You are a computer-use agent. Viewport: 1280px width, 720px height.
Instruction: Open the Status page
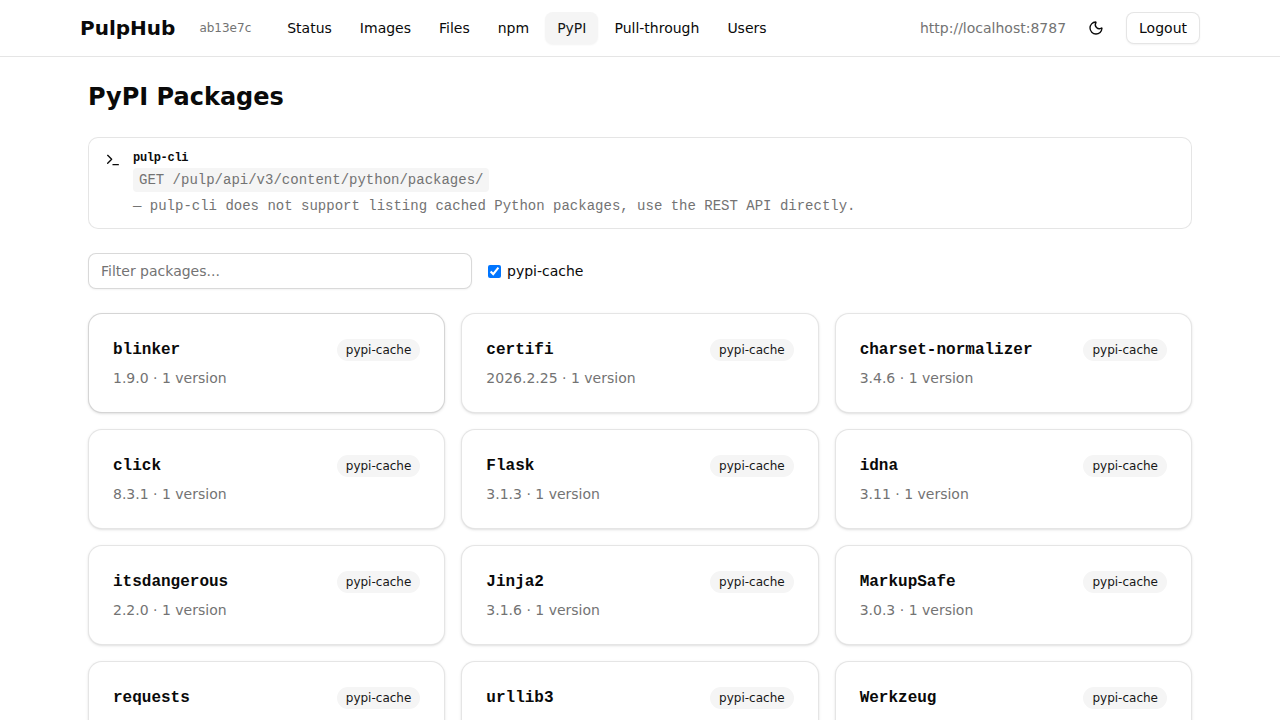pos(309,28)
